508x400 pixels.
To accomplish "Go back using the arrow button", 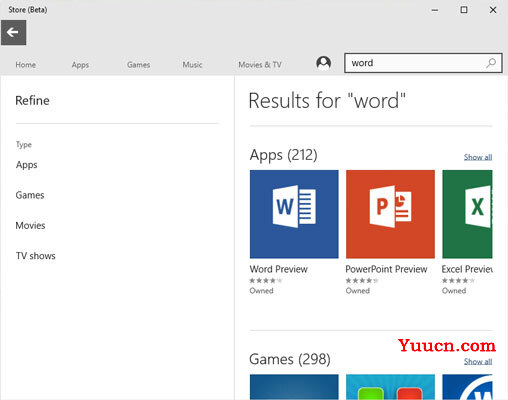I will 13,32.
